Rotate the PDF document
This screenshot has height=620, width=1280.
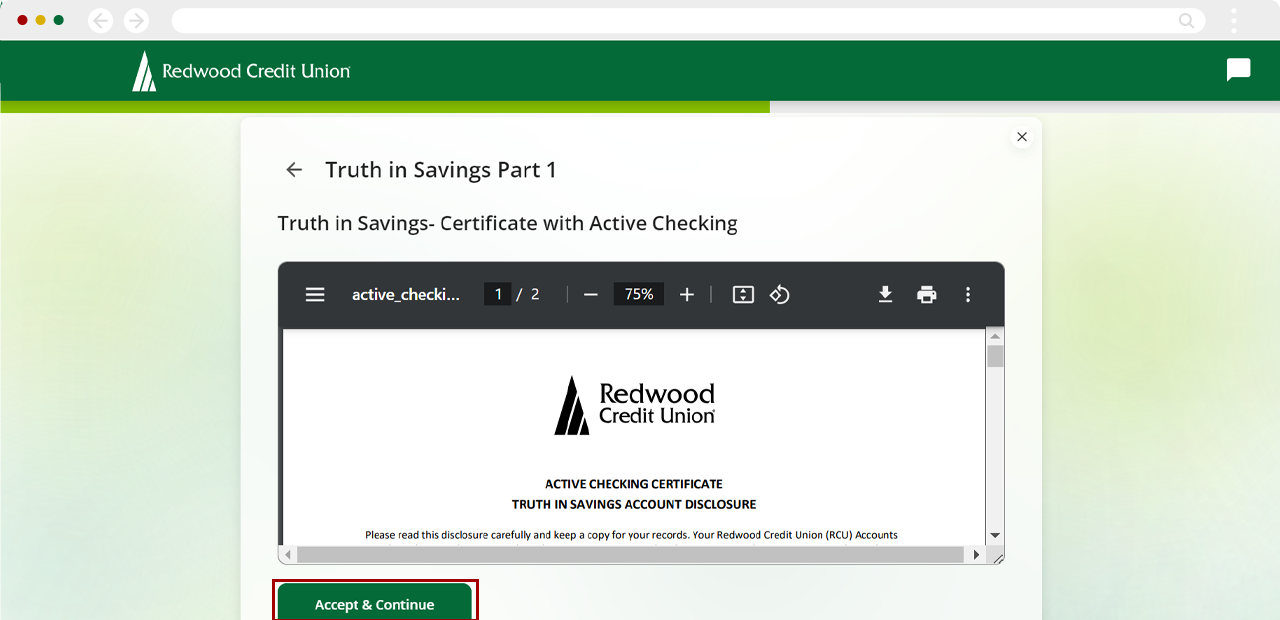pyautogui.click(x=780, y=294)
